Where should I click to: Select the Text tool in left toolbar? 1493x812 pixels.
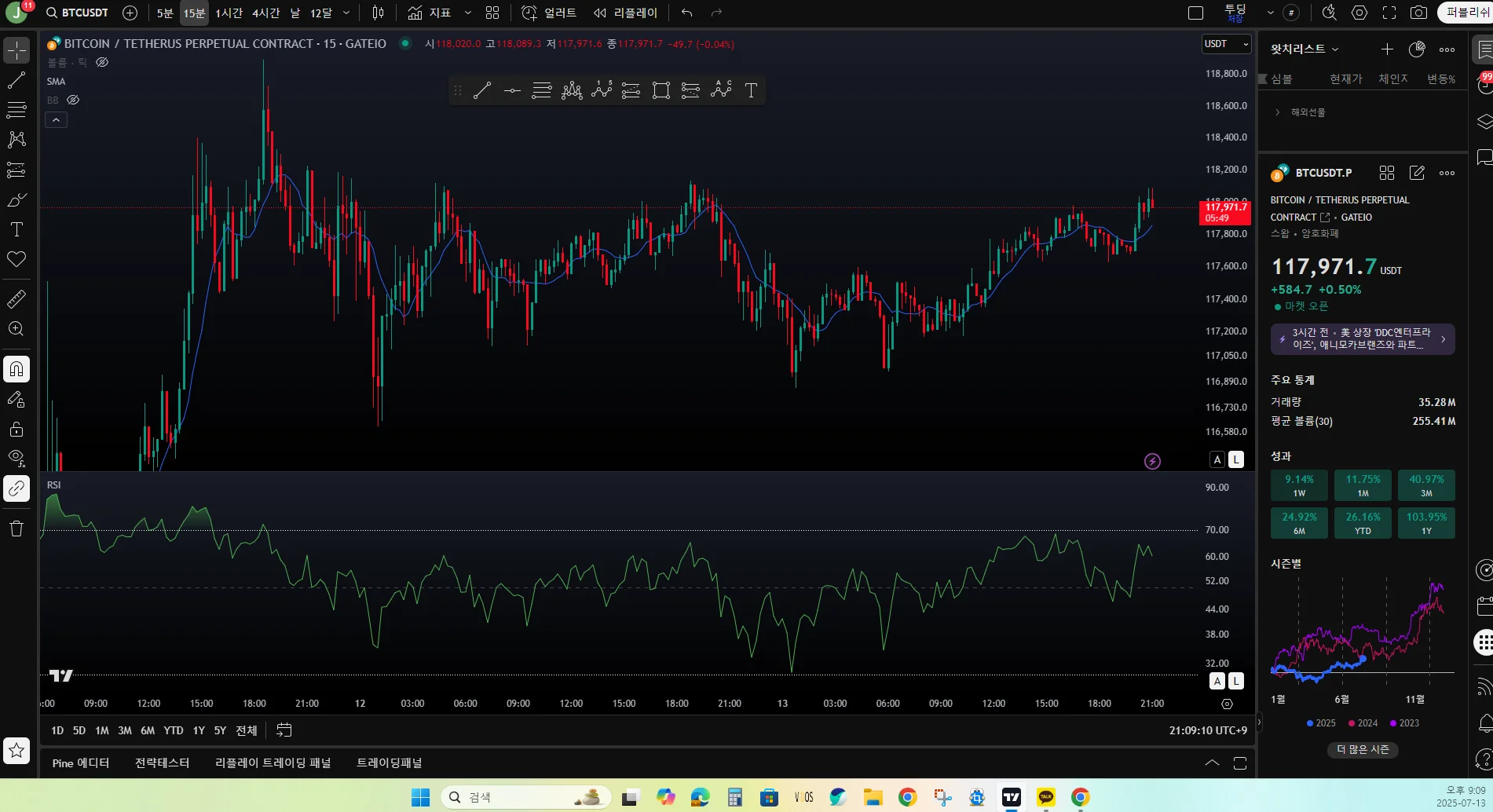(x=16, y=229)
